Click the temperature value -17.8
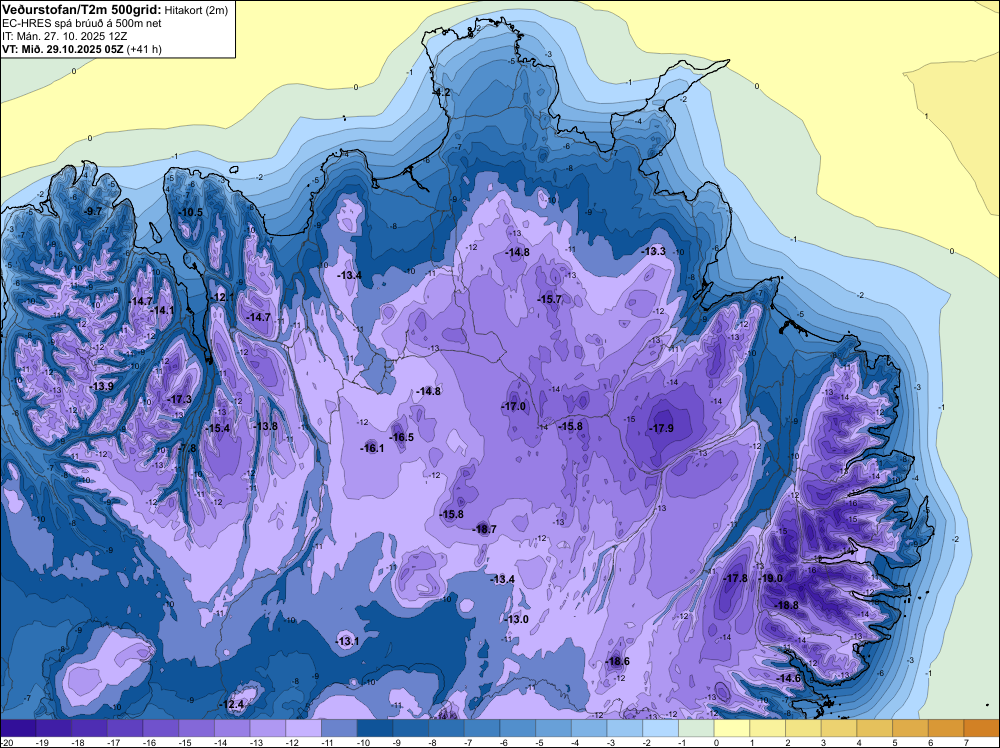 [736, 578]
